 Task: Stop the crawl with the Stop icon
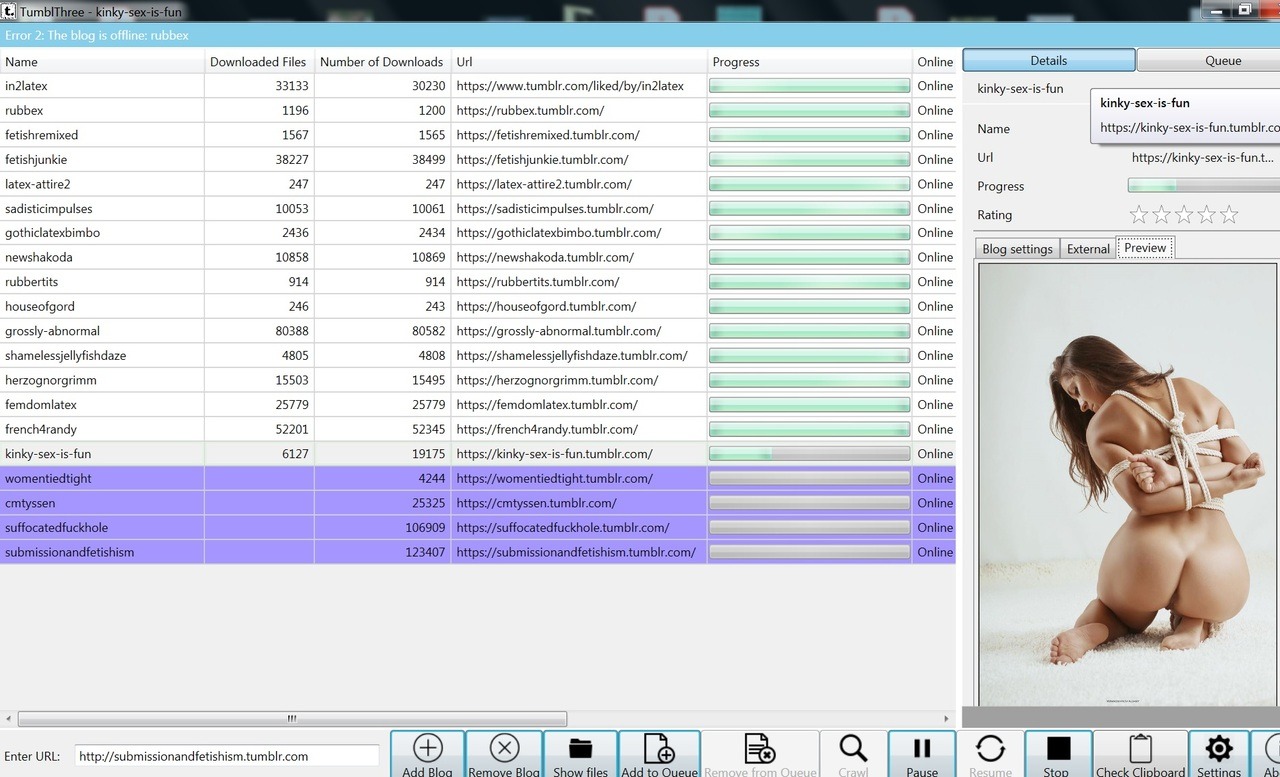pyautogui.click(x=1057, y=749)
